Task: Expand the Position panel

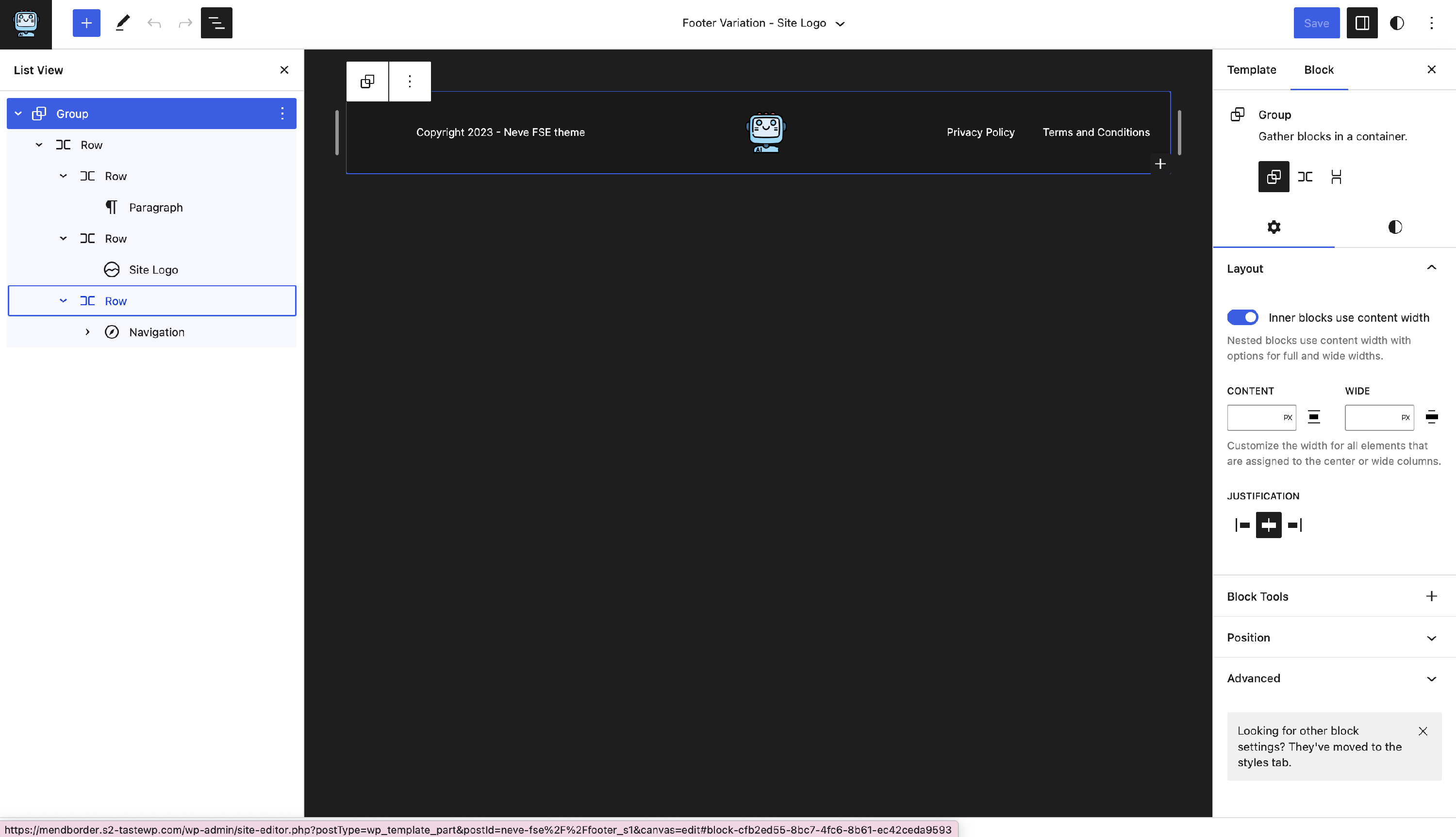Action: 1334,638
